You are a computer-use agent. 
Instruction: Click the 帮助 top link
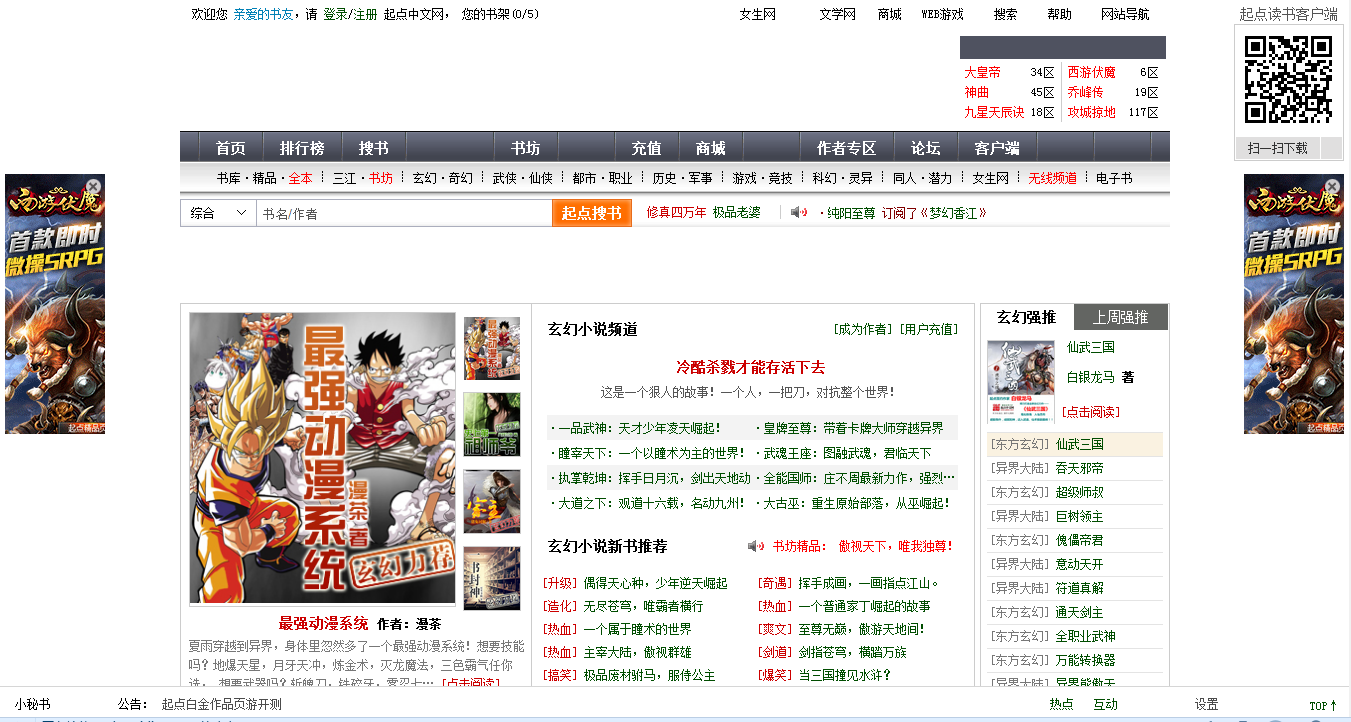coord(1059,14)
